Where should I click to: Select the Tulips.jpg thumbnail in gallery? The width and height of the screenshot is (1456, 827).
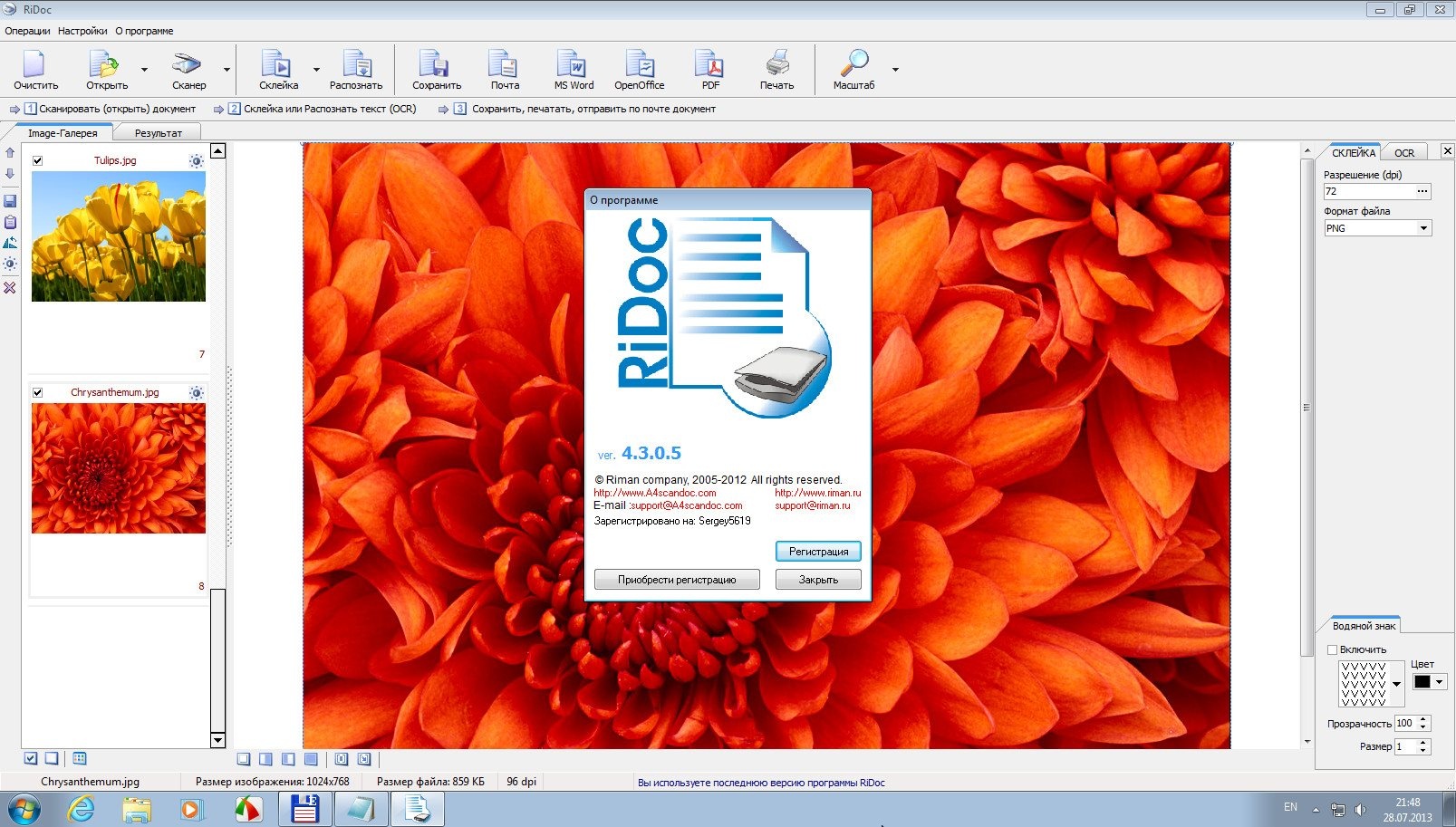[119, 236]
